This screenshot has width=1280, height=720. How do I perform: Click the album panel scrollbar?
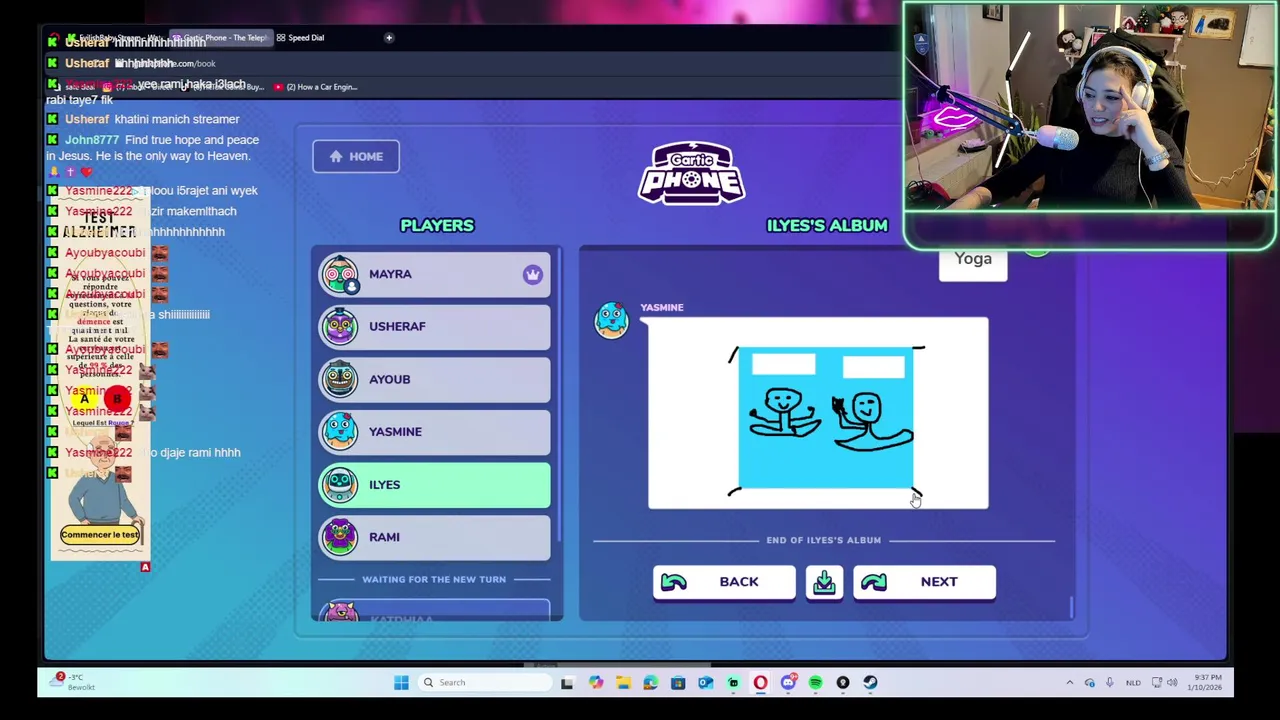pyautogui.click(x=1072, y=607)
